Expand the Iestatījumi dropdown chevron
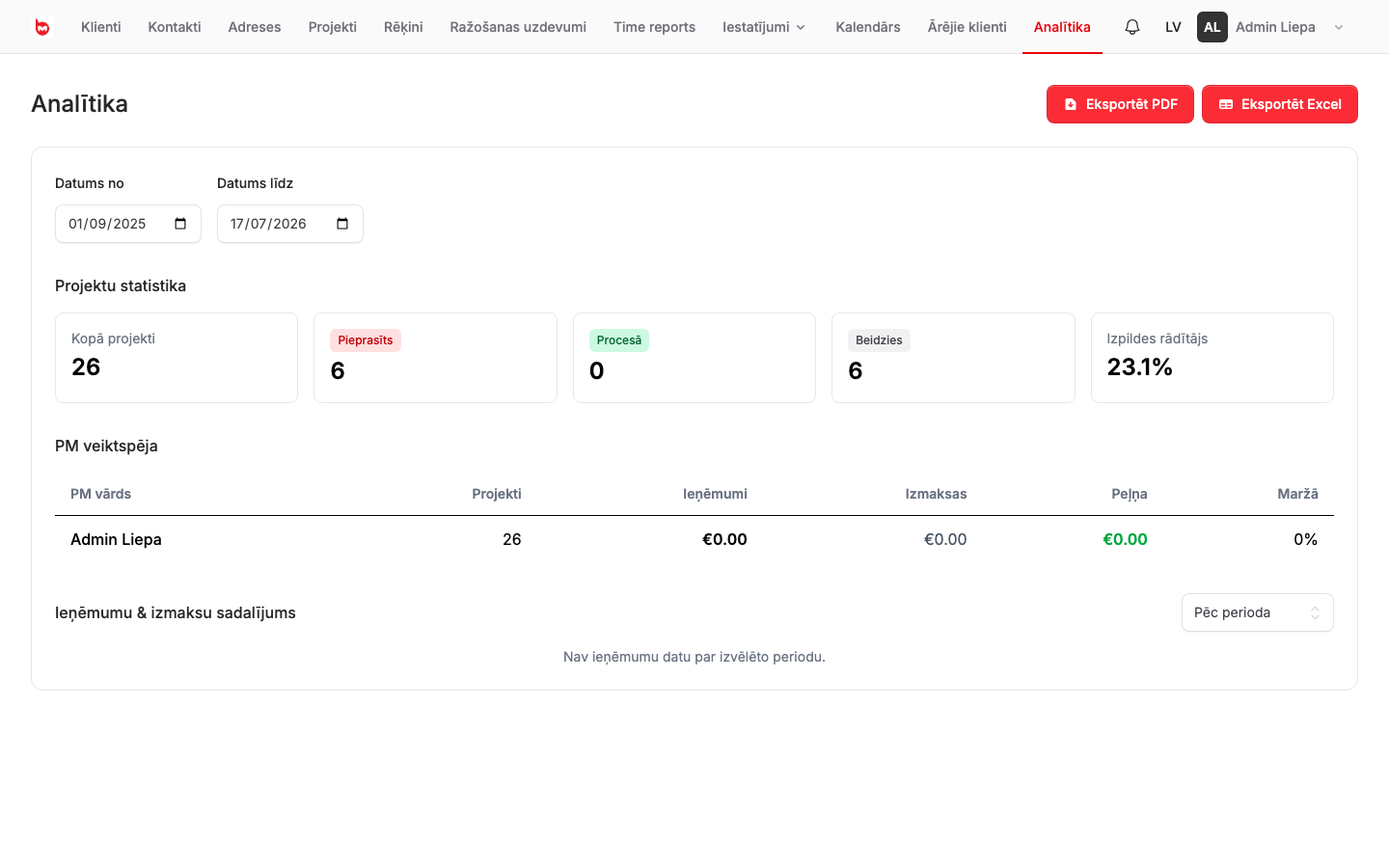 pos(801,27)
